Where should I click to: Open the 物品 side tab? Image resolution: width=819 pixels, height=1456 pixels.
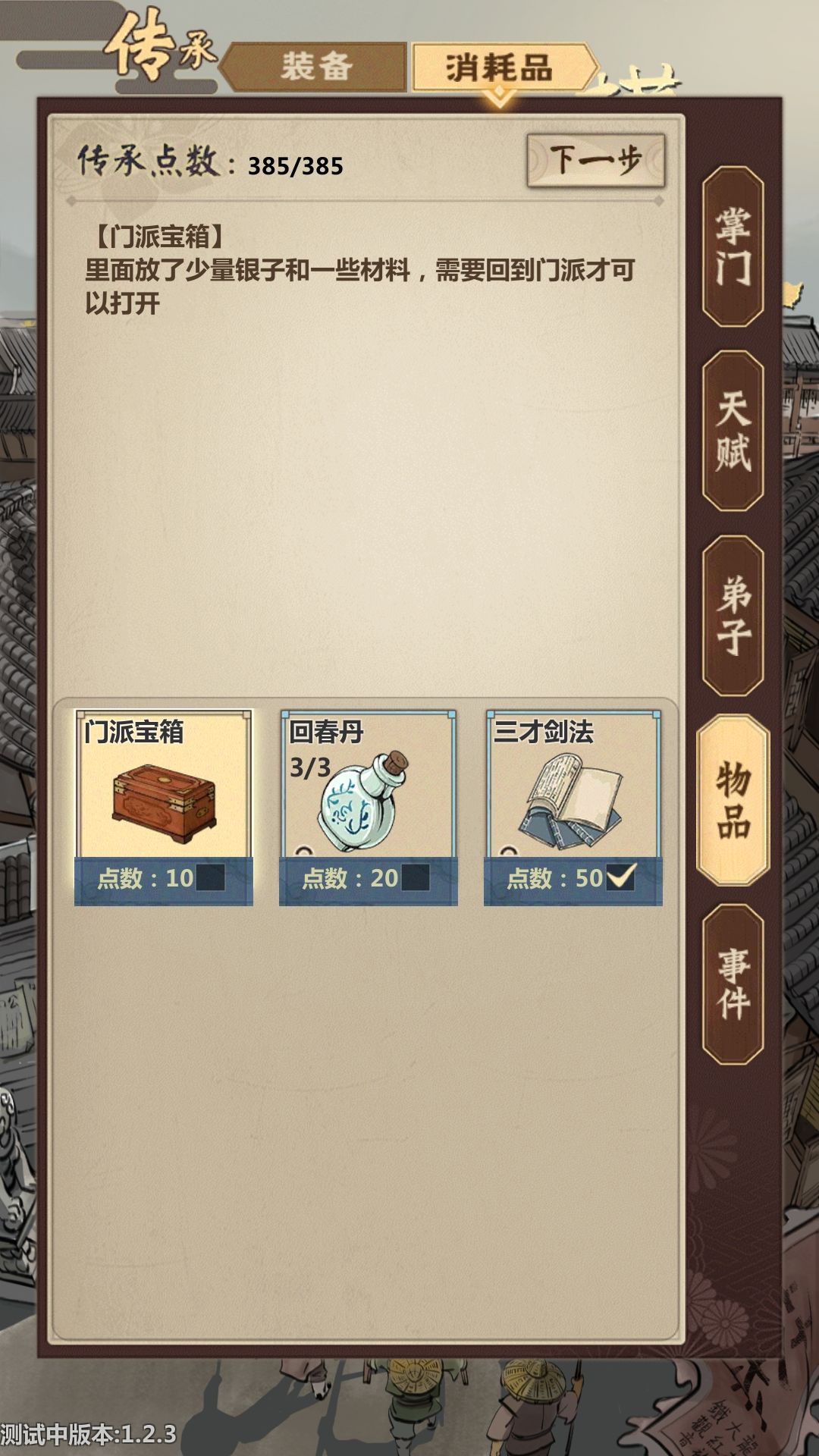(x=733, y=800)
